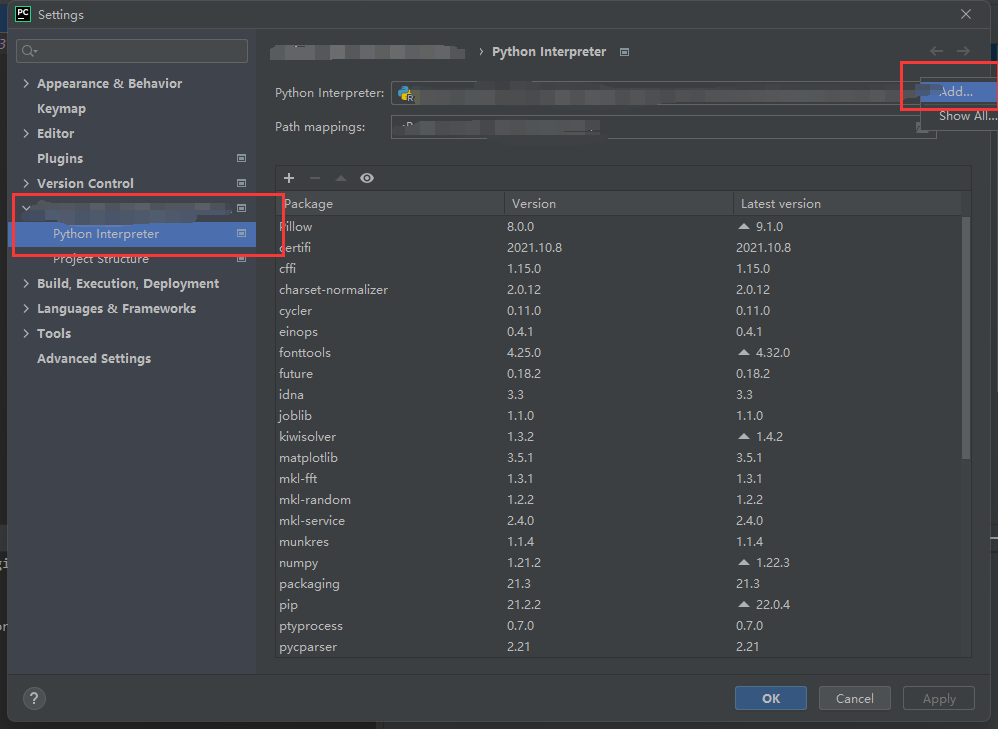
Task: Sort by the Version column header
Action: [x=619, y=204]
